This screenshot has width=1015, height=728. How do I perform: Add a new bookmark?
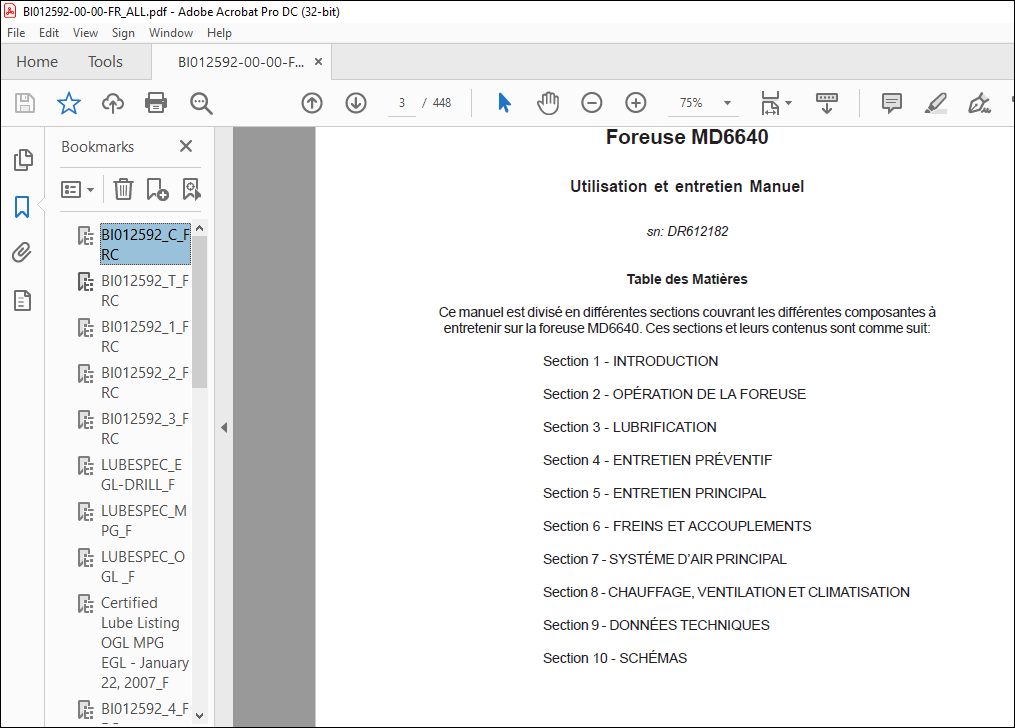(157, 190)
